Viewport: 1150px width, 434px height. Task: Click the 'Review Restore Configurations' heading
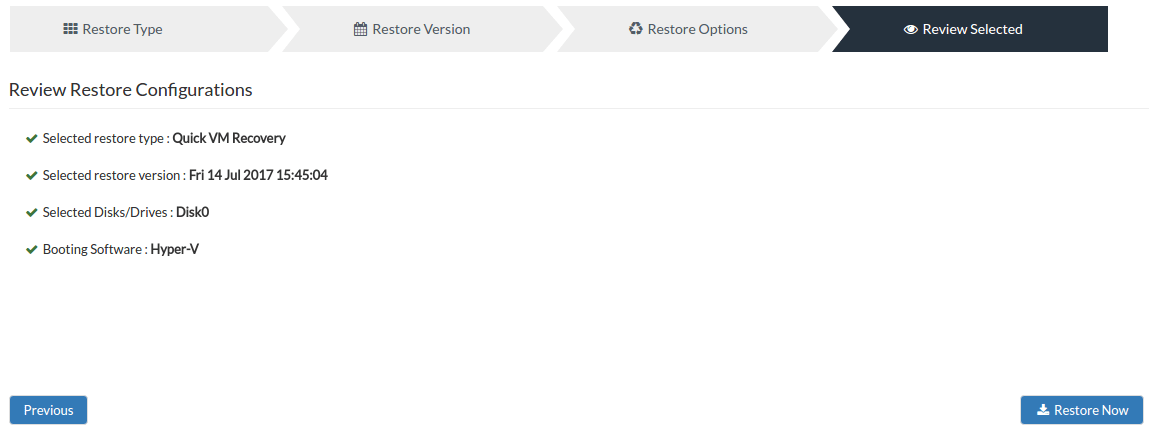tap(131, 90)
